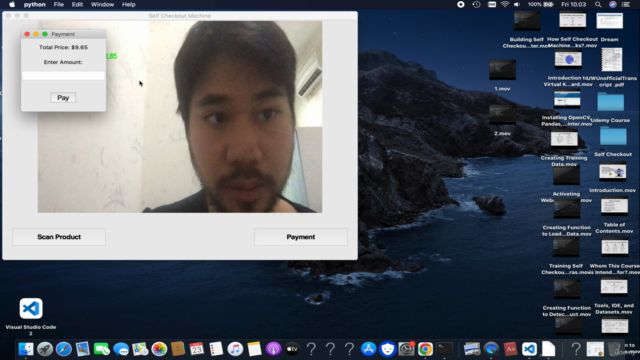Click the Fri 10.03 clock
The image size is (640, 360).
(573, 4)
